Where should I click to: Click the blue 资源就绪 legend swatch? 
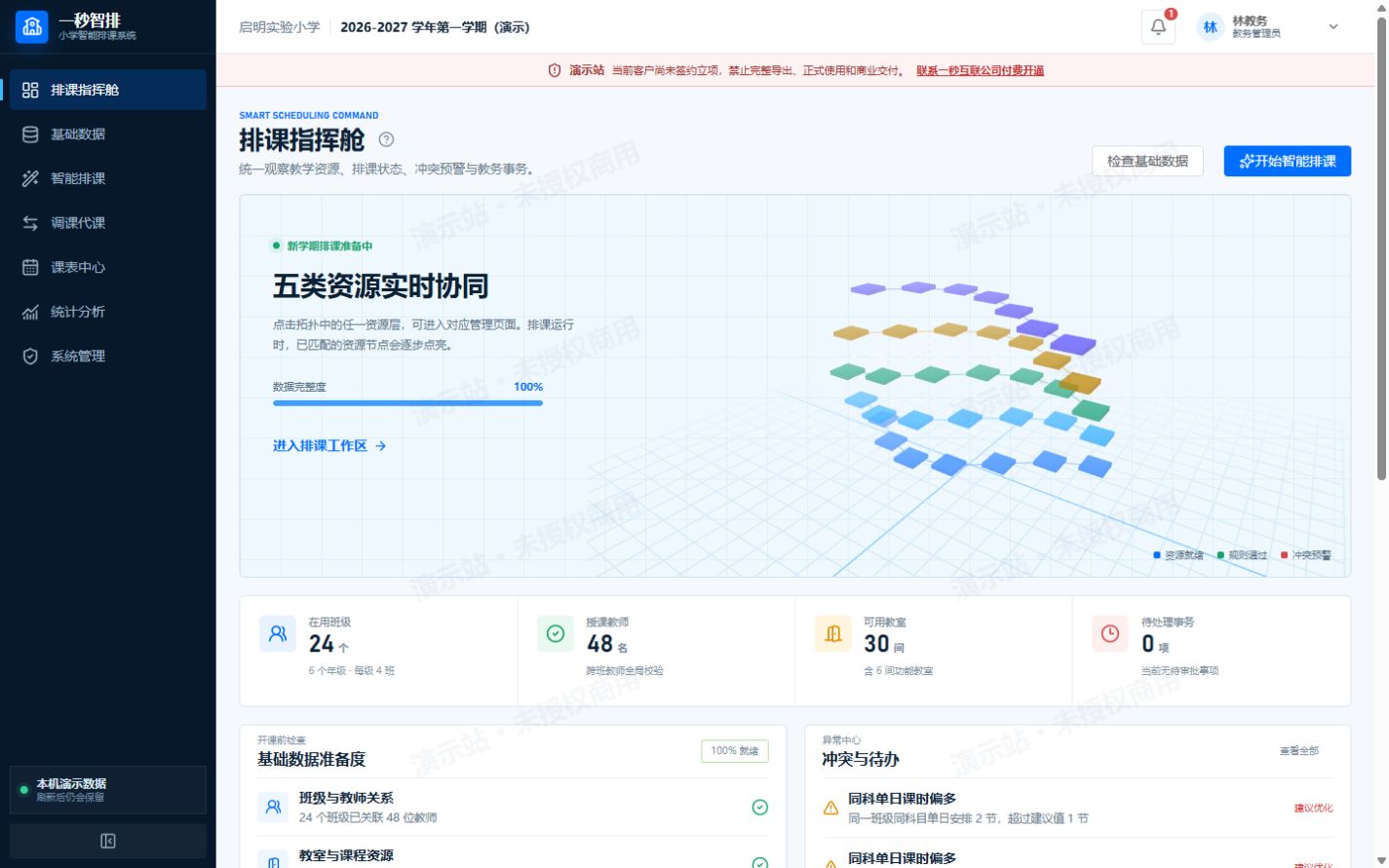1157,555
